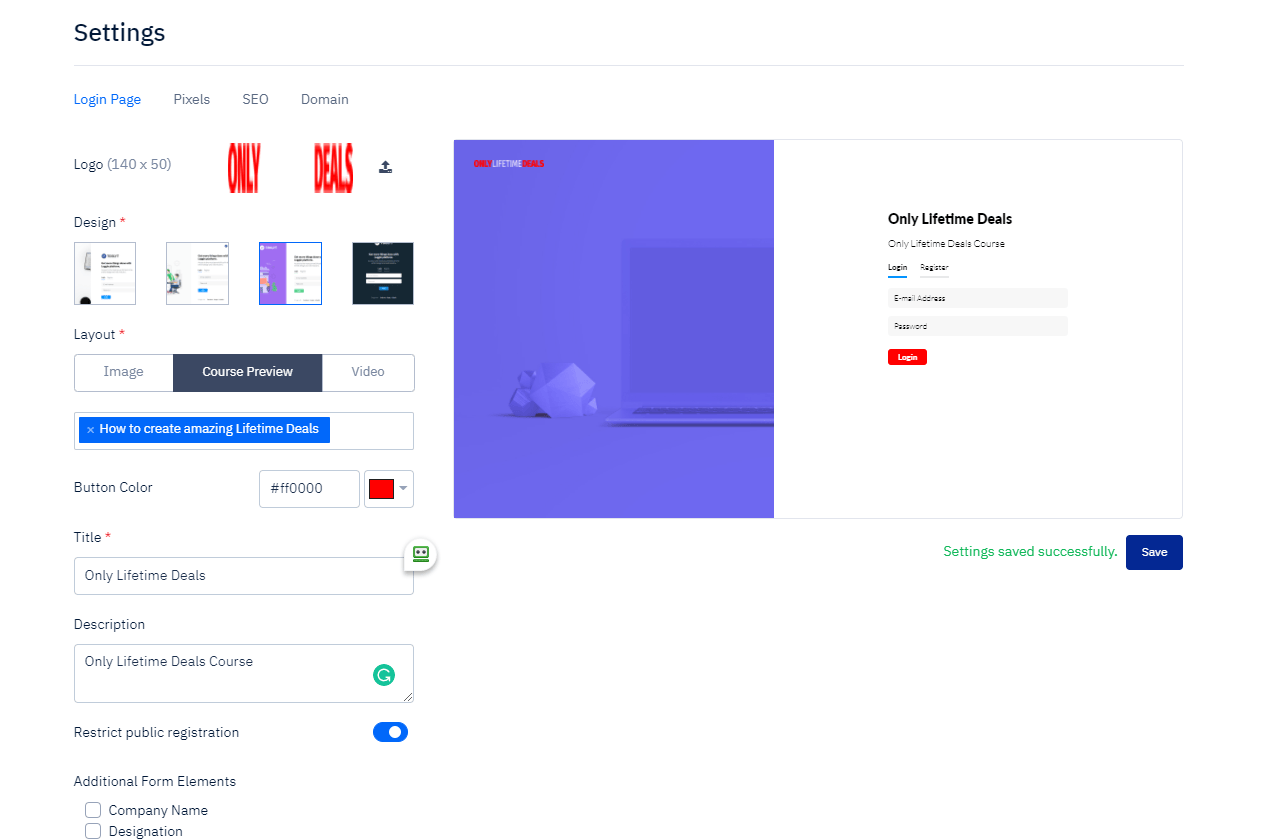Click the Grammarly icon in Description box

384,675
